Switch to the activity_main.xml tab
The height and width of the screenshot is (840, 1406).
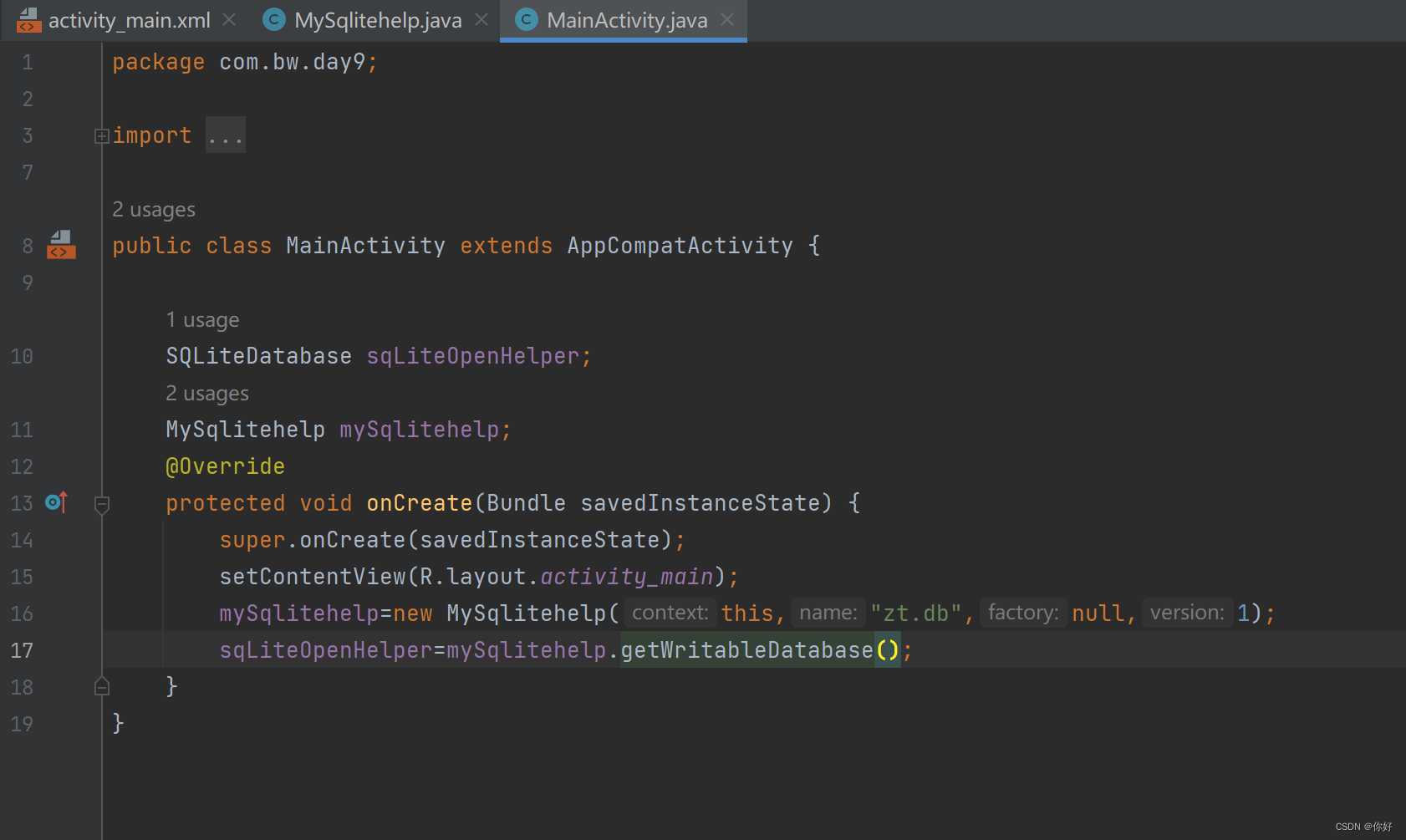tap(125, 19)
